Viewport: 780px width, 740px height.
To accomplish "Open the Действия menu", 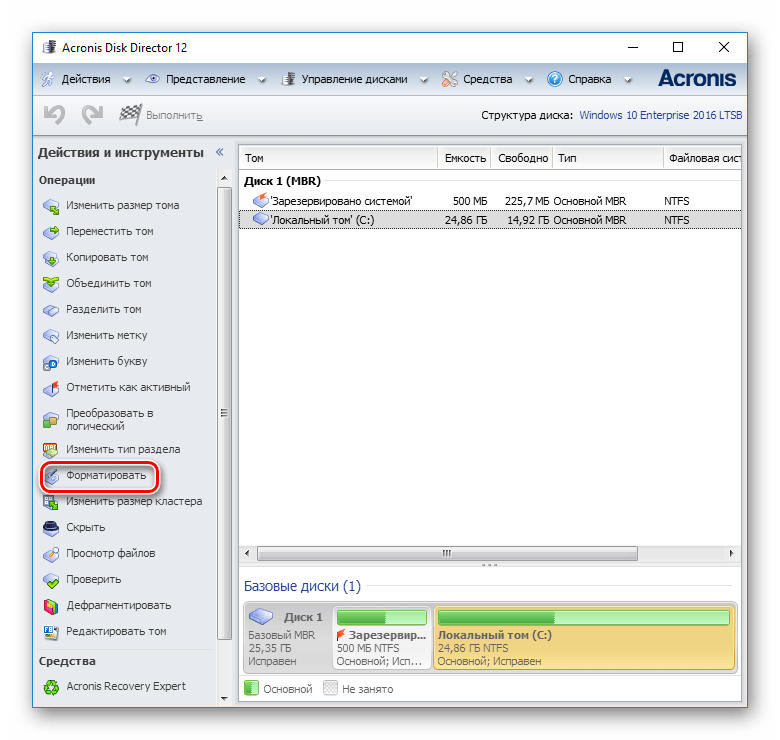I will tap(86, 79).
